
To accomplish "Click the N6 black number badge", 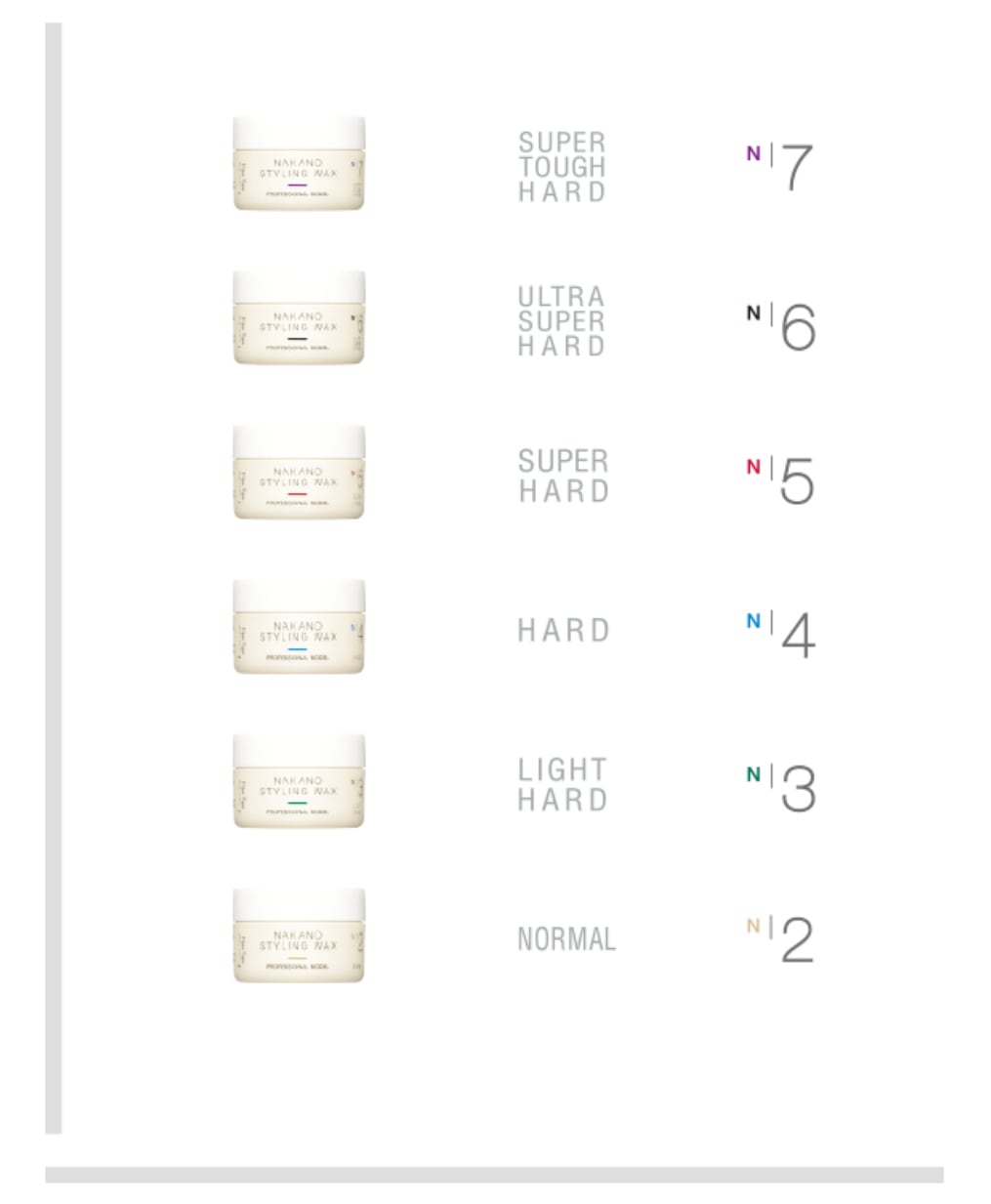I will [780, 325].
